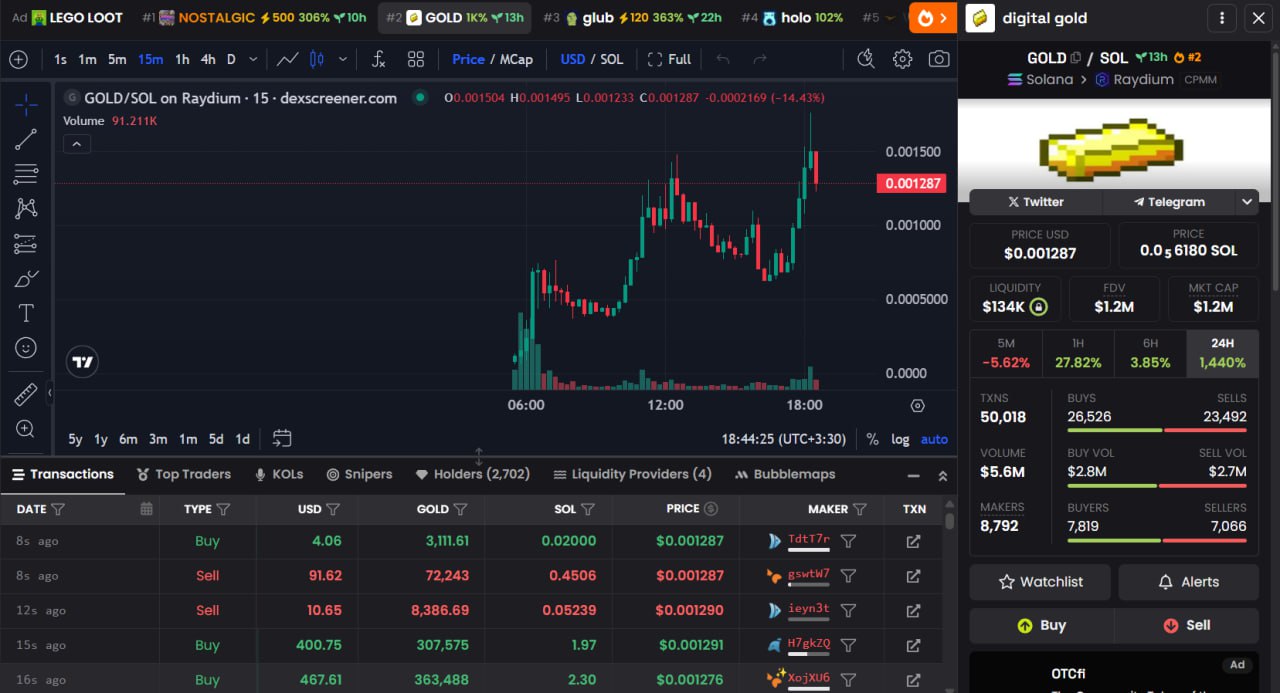Collapse the volume indicator legend
The height and width of the screenshot is (693, 1280).
[x=77, y=144]
